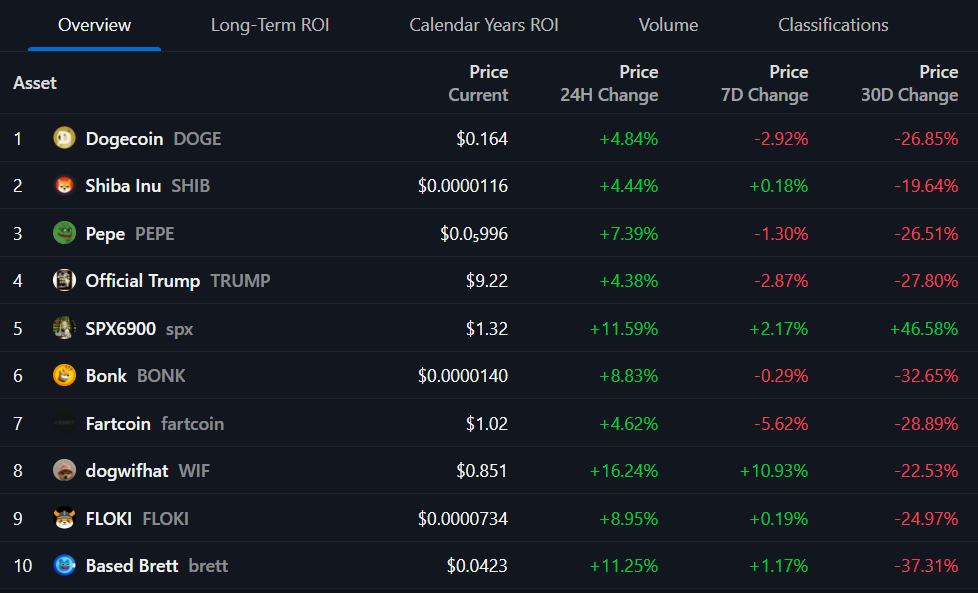Click SPX6900 30D change +46.58%
The image size is (978, 593).
click(924, 329)
